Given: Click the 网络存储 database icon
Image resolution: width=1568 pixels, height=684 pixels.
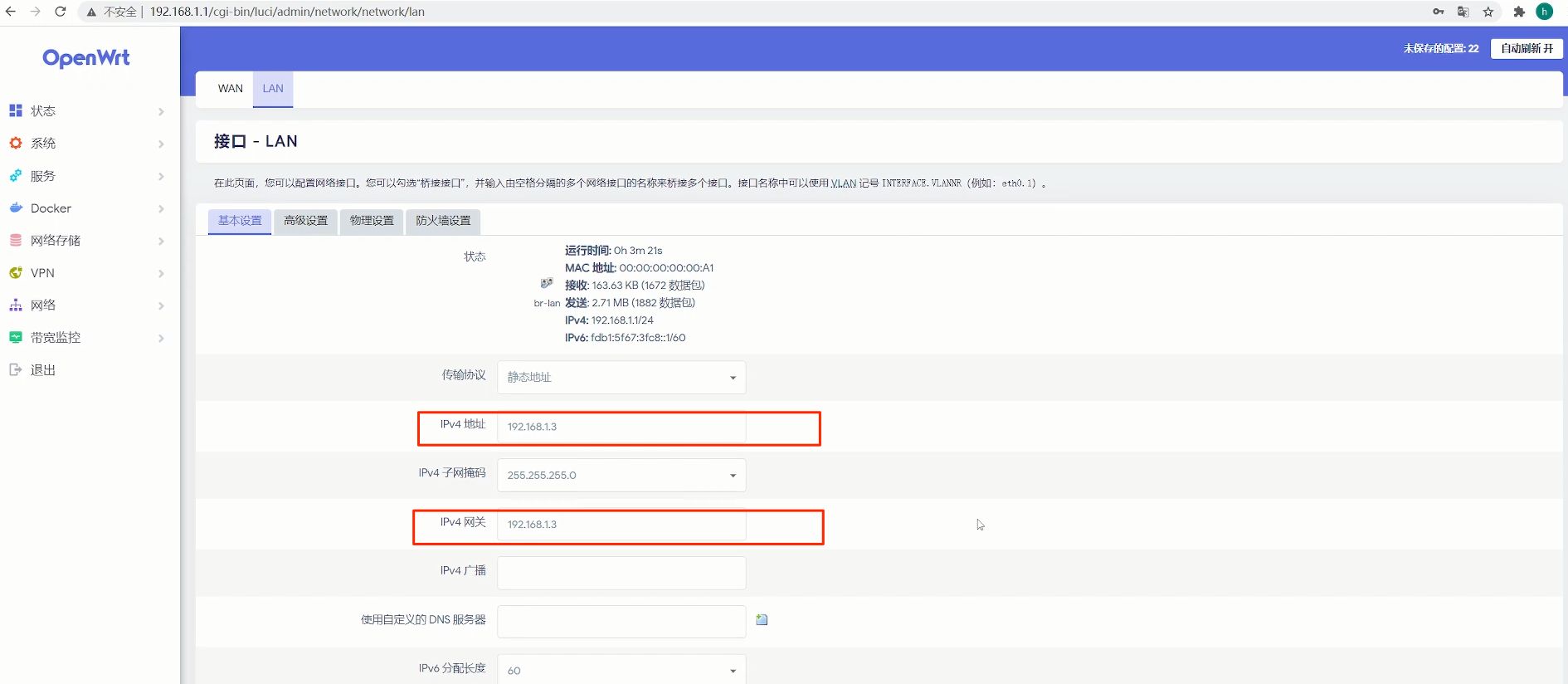Looking at the screenshot, I should point(16,240).
